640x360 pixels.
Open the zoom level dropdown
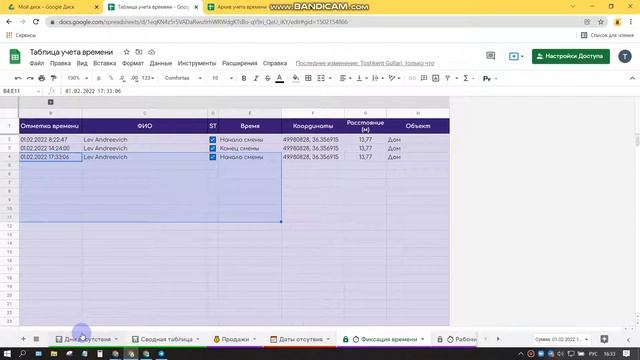pyautogui.click(x=78, y=78)
